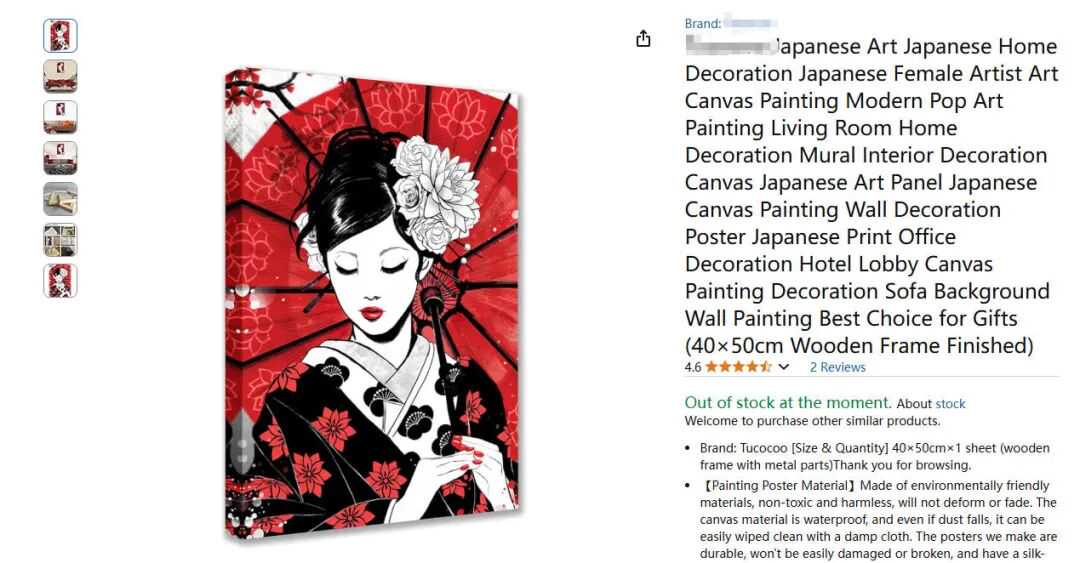The image size is (1080, 563).
Task: Click the orange star rating icons
Action: click(x=738, y=367)
